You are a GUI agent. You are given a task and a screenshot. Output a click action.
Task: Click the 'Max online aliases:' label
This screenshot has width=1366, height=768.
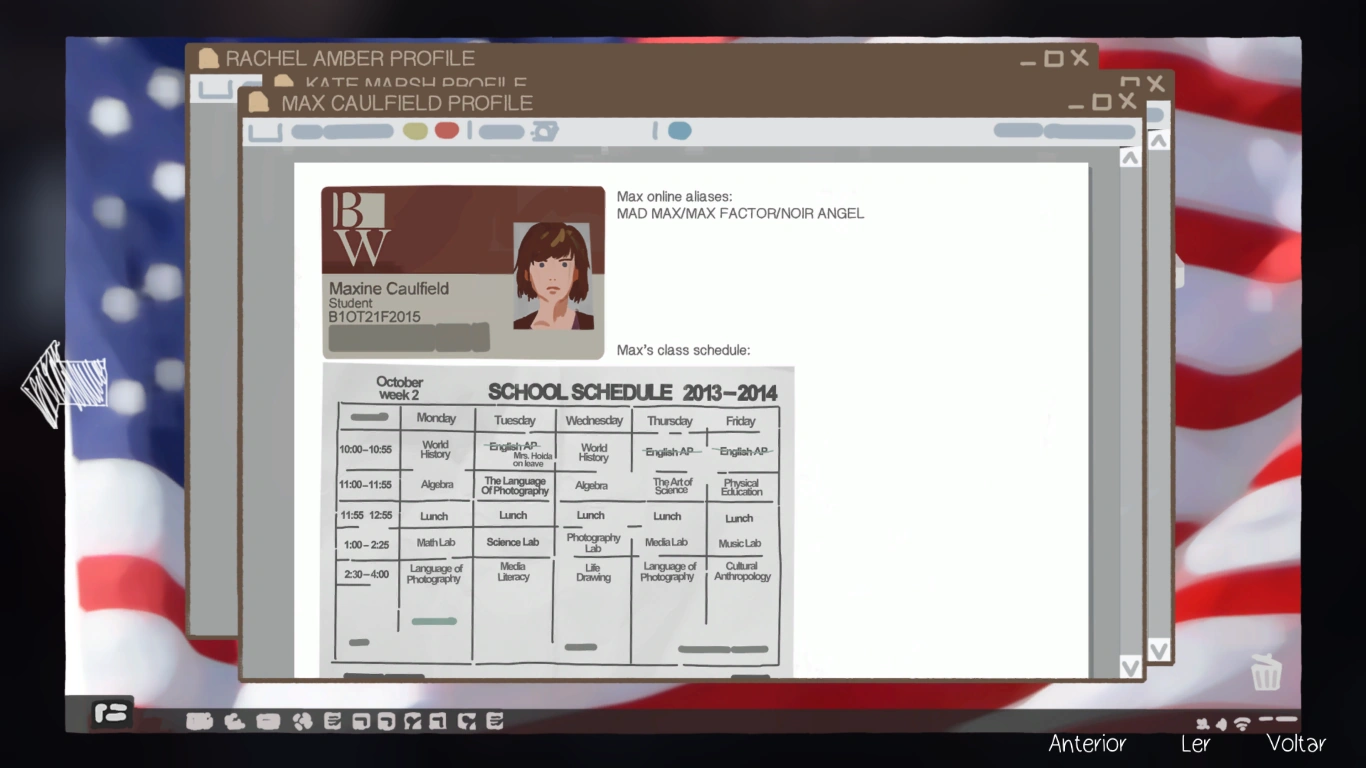pyautogui.click(x=675, y=197)
